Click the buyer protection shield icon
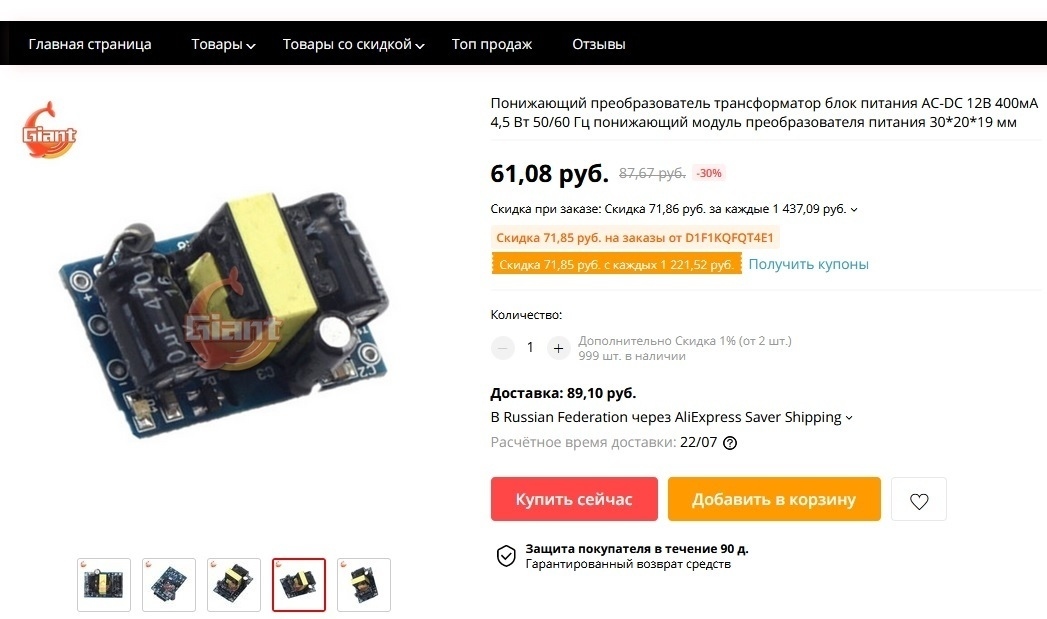The width and height of the screenshot is (1047, 619). (506, 556)
